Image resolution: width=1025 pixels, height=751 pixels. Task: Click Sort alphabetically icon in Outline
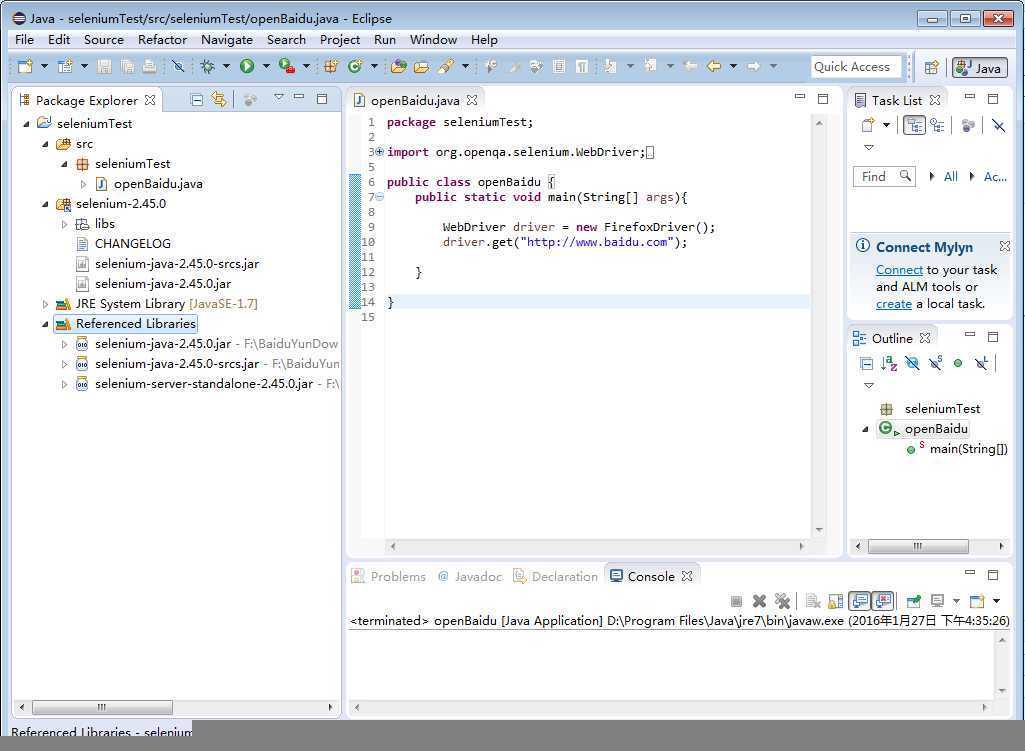pos(889,363)
